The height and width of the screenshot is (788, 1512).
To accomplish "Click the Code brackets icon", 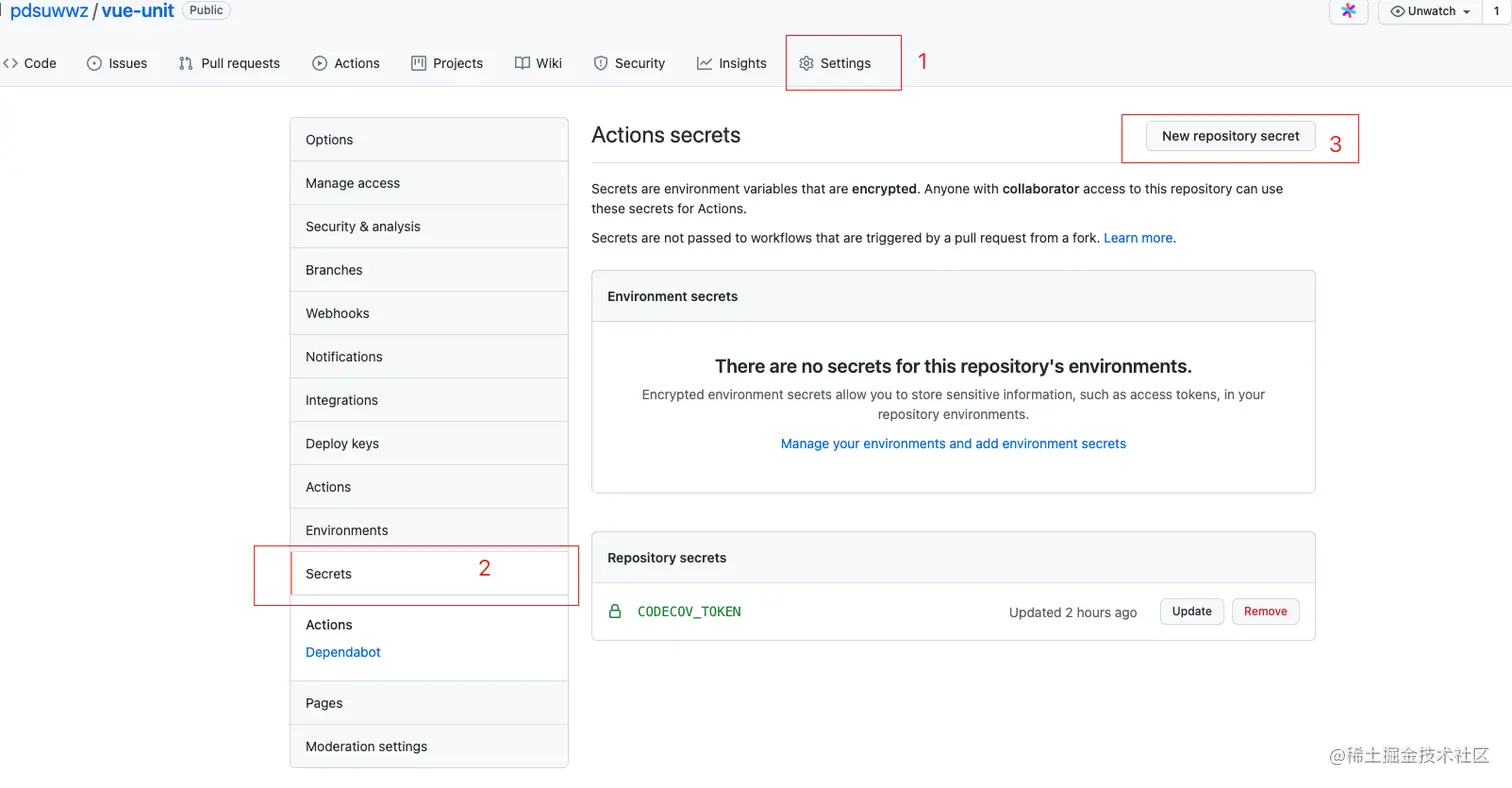I will click(11, 63).
